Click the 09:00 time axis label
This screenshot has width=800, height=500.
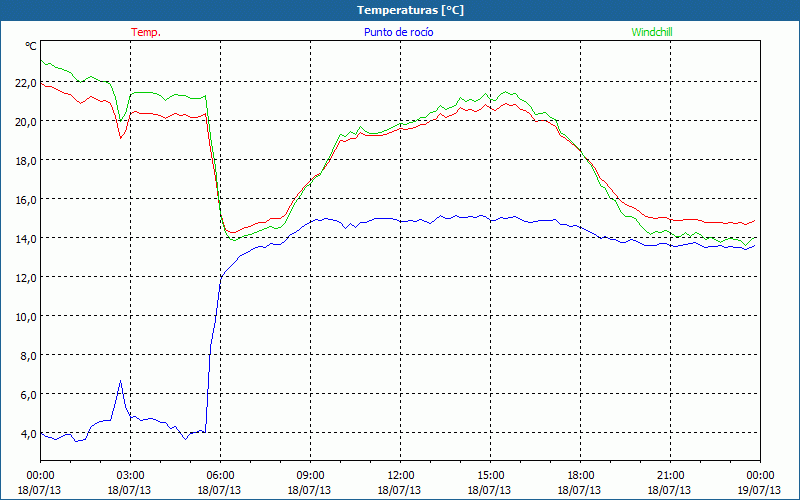tap(310, 476)
